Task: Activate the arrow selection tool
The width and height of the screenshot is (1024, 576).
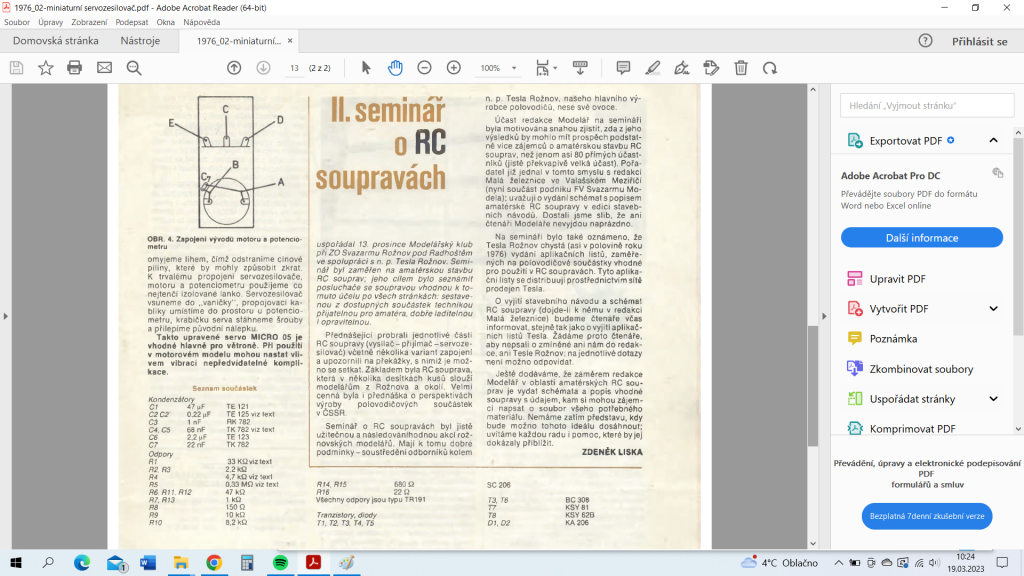Action: pos(366,68)
